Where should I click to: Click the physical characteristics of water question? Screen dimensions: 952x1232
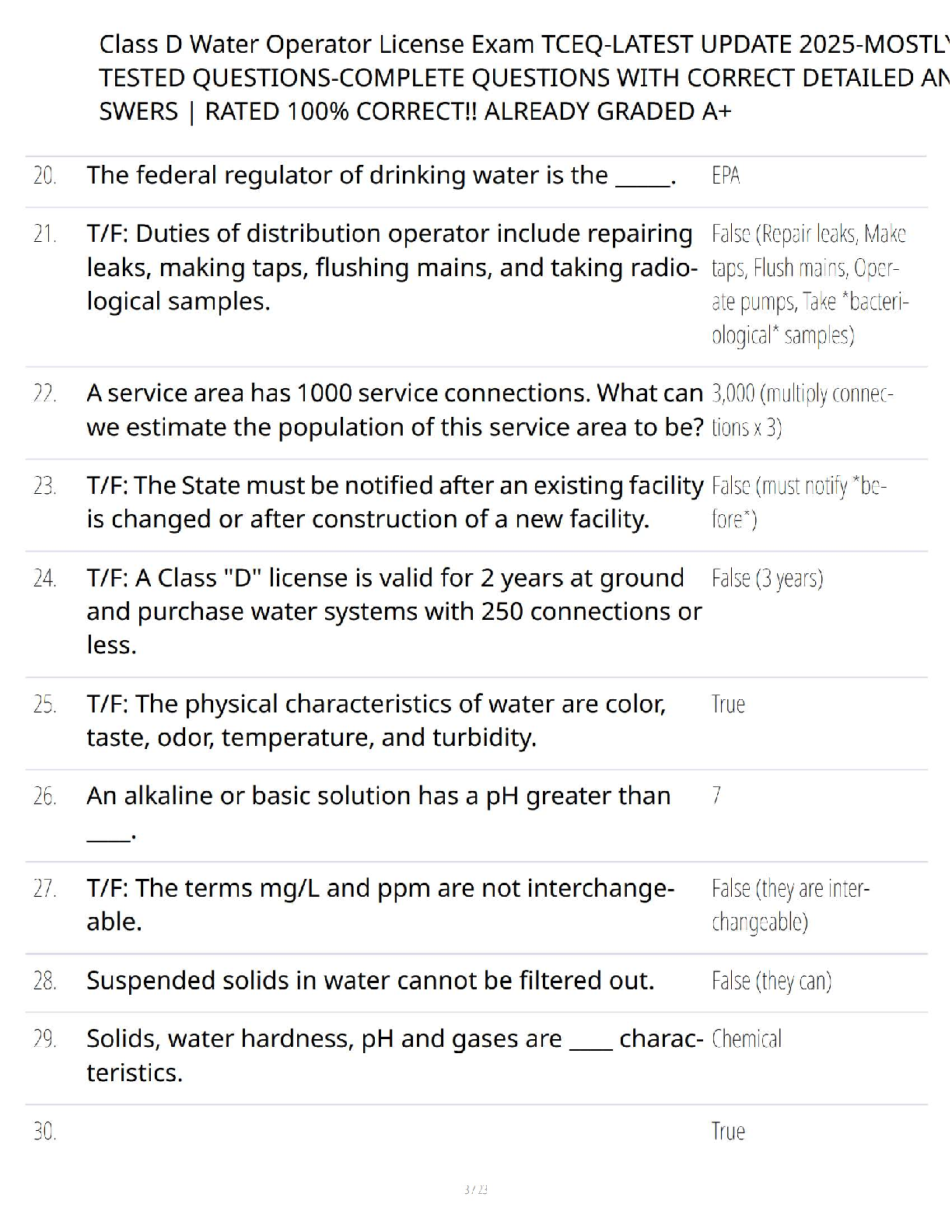click(376, 720)
